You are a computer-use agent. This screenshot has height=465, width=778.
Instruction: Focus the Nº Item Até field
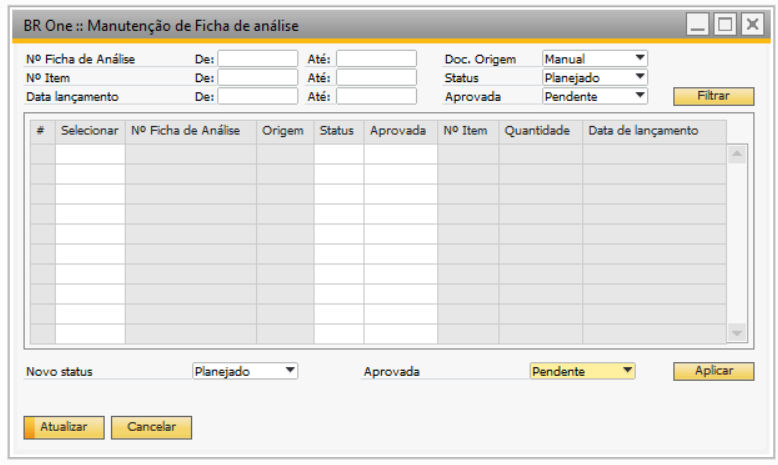[x=376, y=77]
